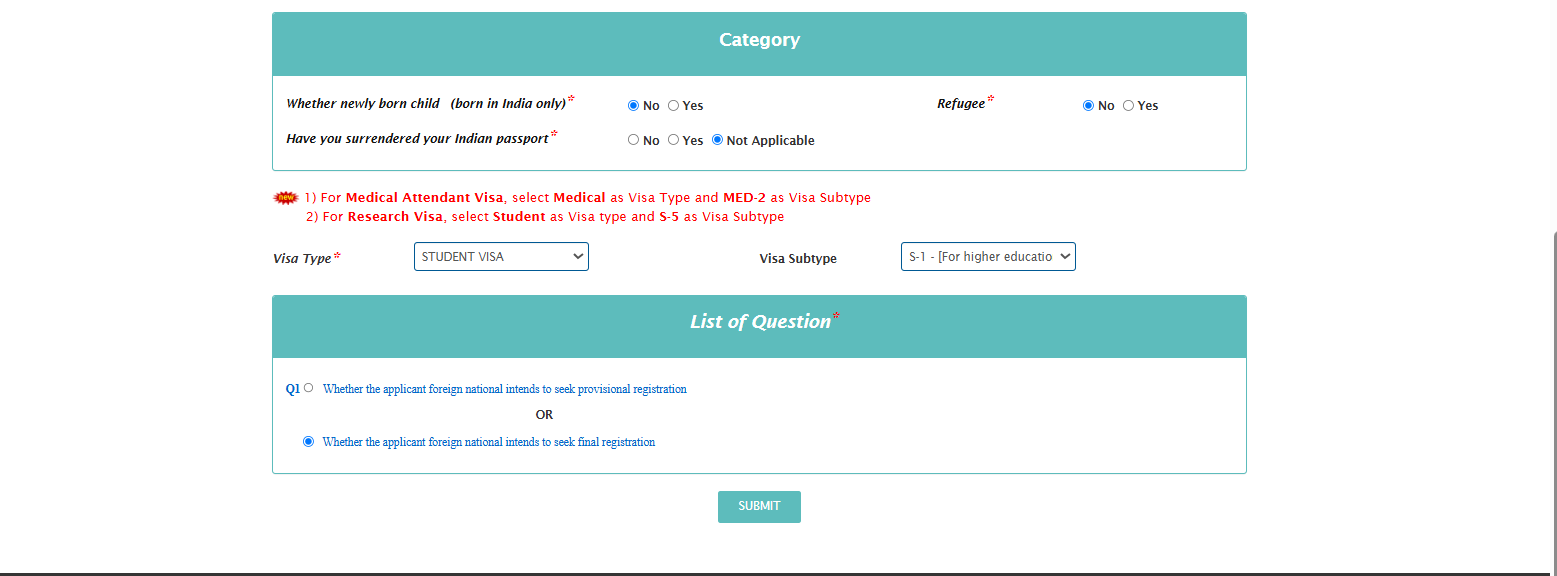Screen dimensions: 1557x576
Task: Select No for surrendered Indian passport
Action: coord(633,140)
